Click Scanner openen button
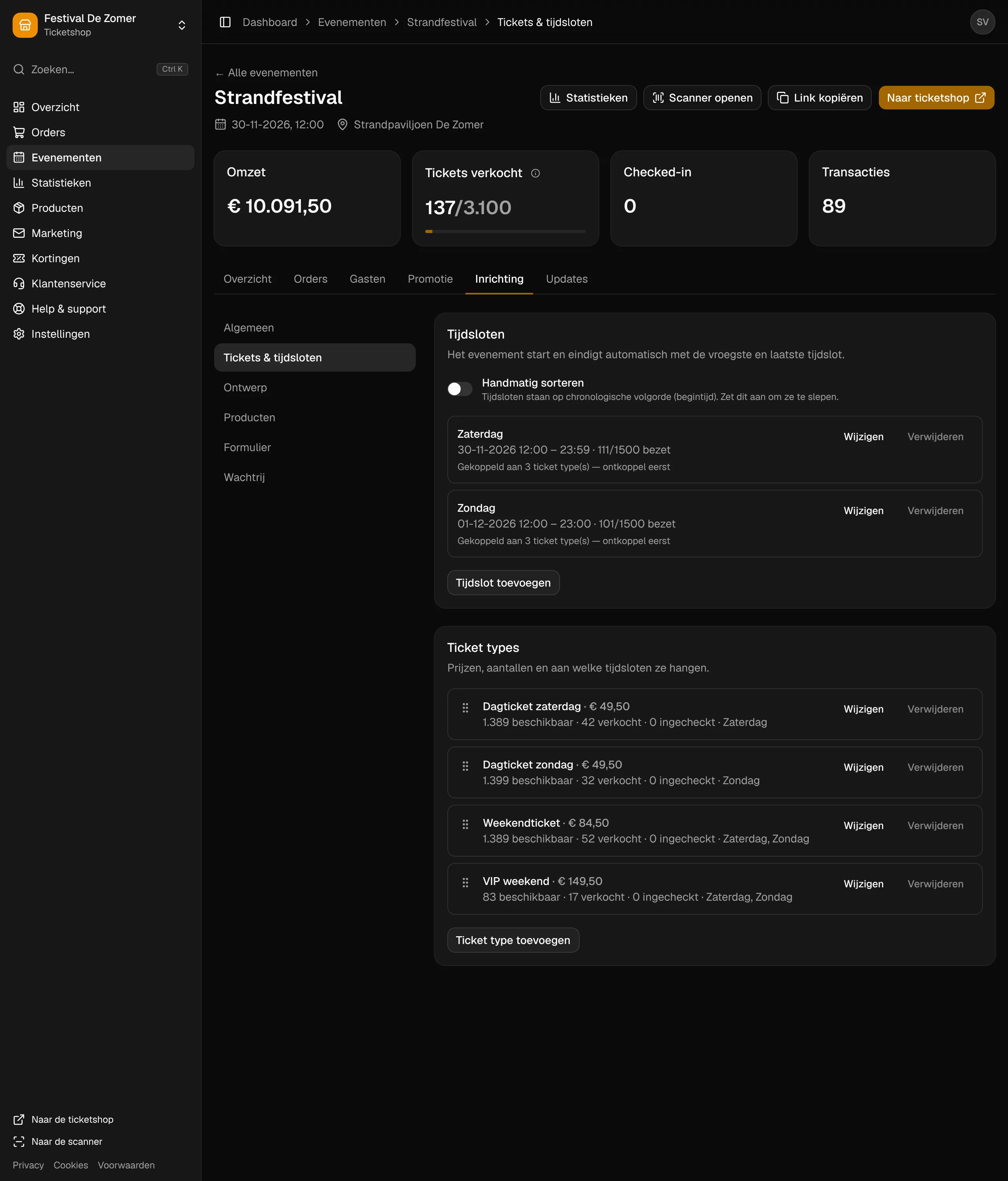 [x=702, y=98]
